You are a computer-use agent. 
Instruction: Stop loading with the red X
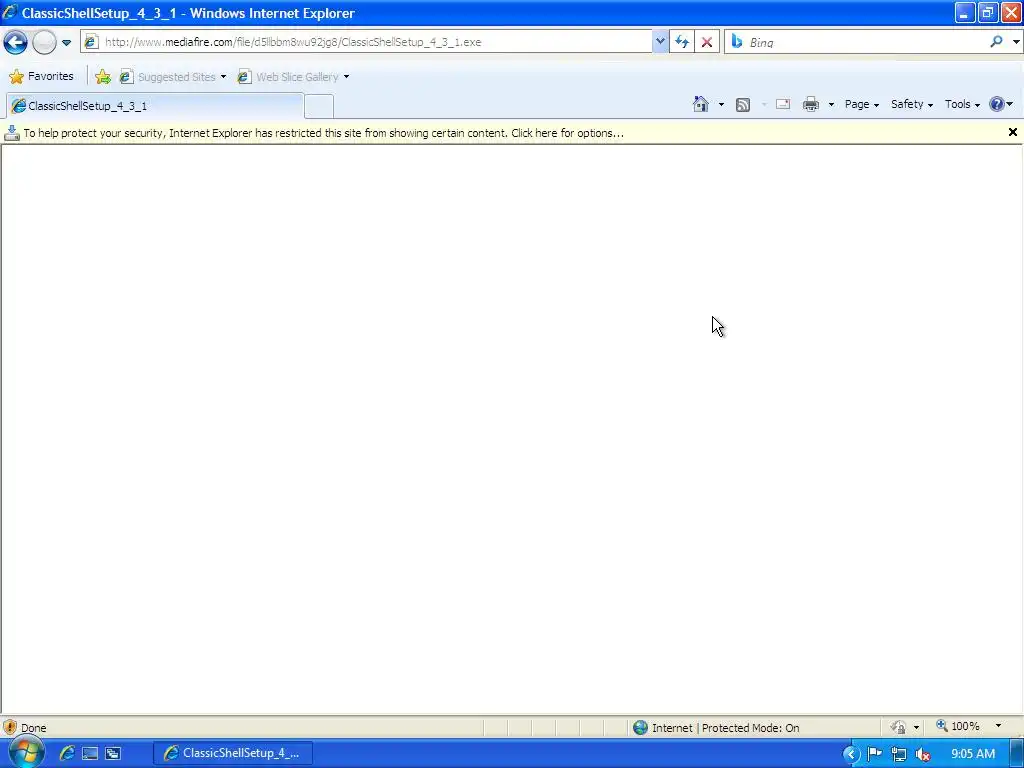point(707,42)
